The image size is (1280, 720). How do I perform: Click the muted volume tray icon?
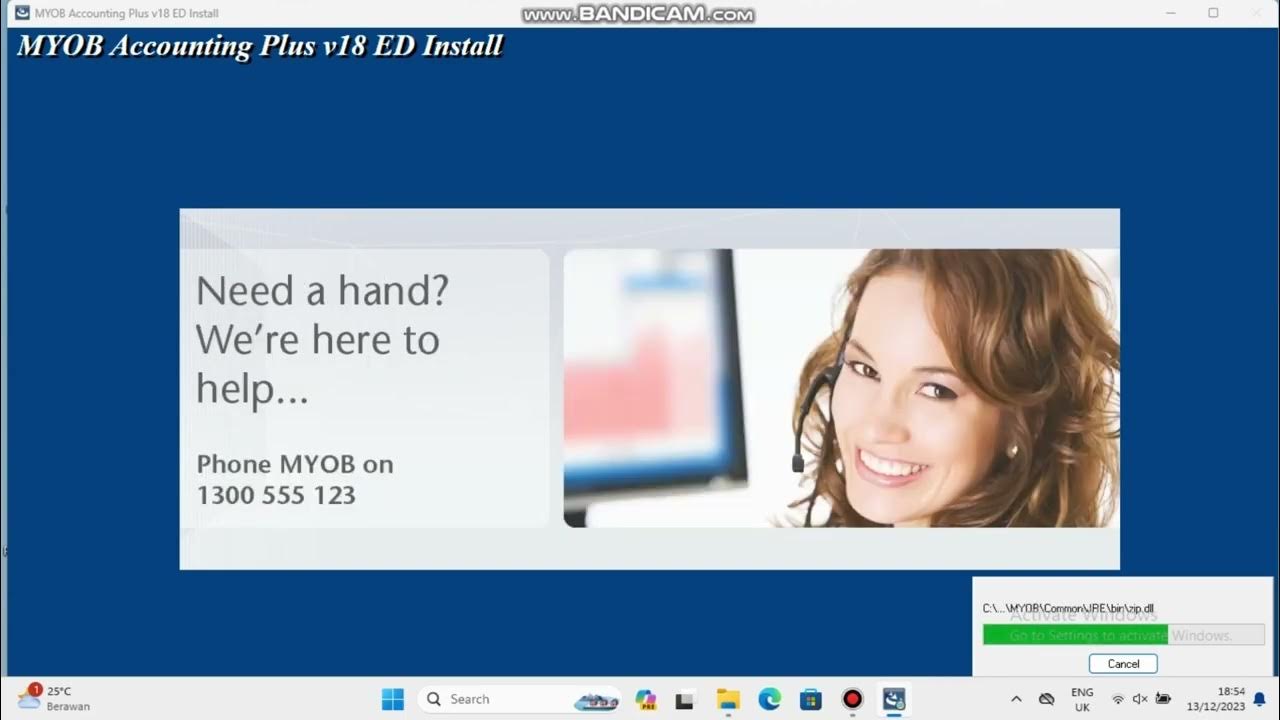pos(1140,699)
